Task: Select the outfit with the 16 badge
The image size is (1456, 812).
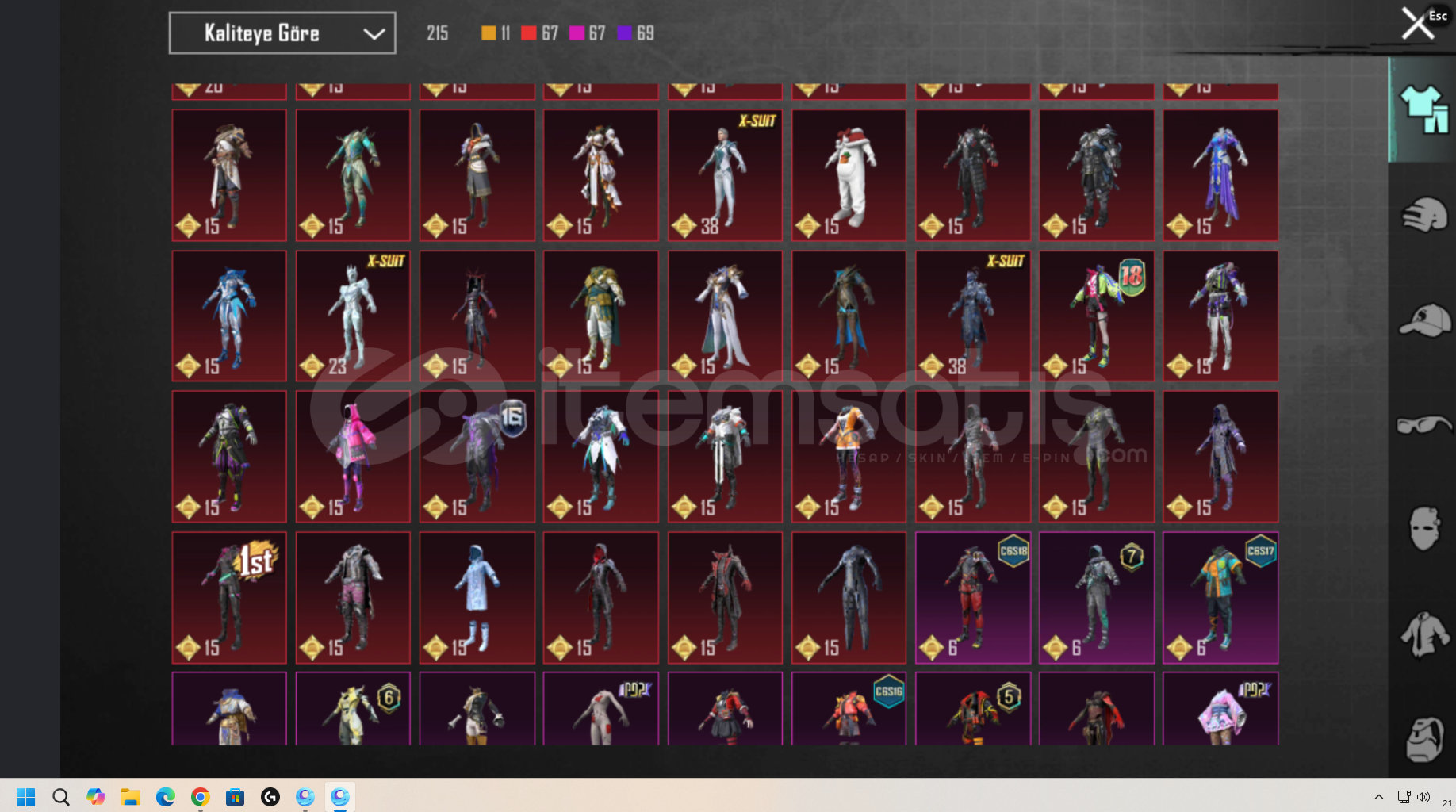Action: 477,457
